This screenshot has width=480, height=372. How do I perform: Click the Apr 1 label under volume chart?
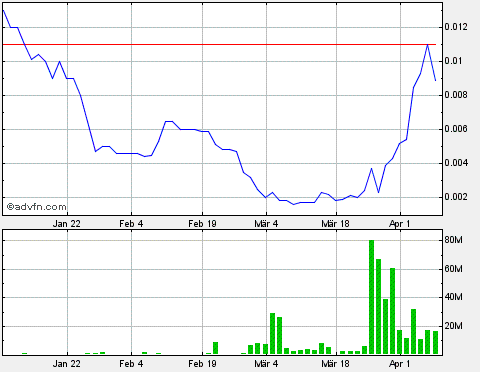pos(399,363)
